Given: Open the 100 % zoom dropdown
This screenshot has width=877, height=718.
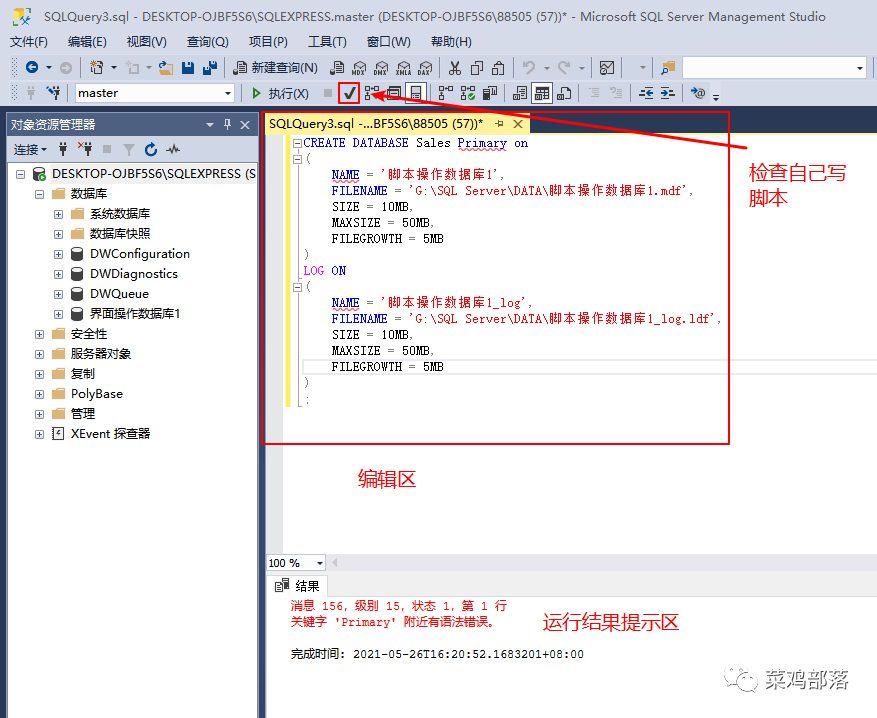Looking at the screenshot, I should pos(319,563).
